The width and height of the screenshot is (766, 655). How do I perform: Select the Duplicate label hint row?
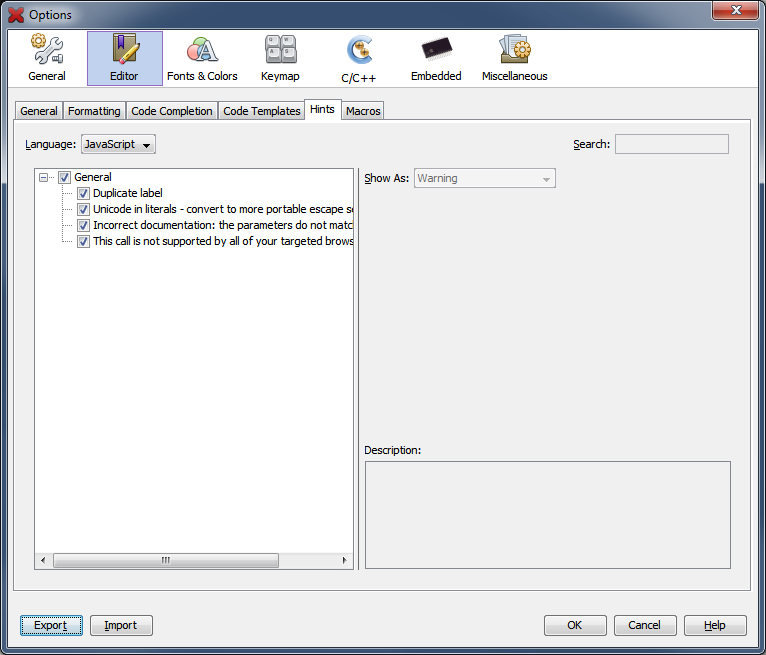coord(128,193)
